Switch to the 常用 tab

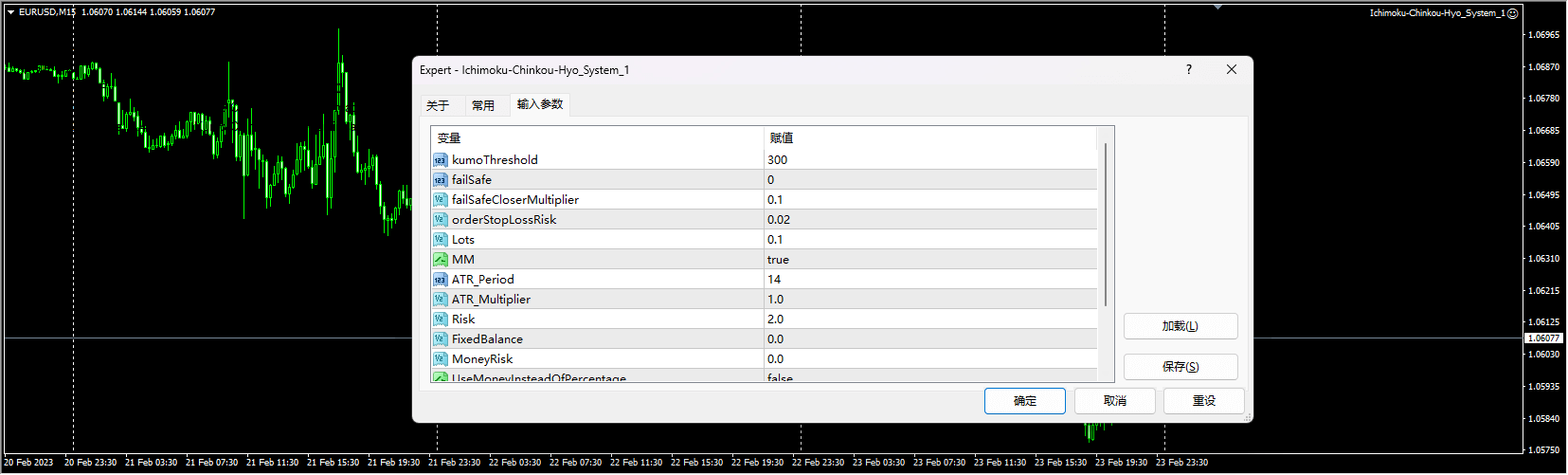click(483, 105)
